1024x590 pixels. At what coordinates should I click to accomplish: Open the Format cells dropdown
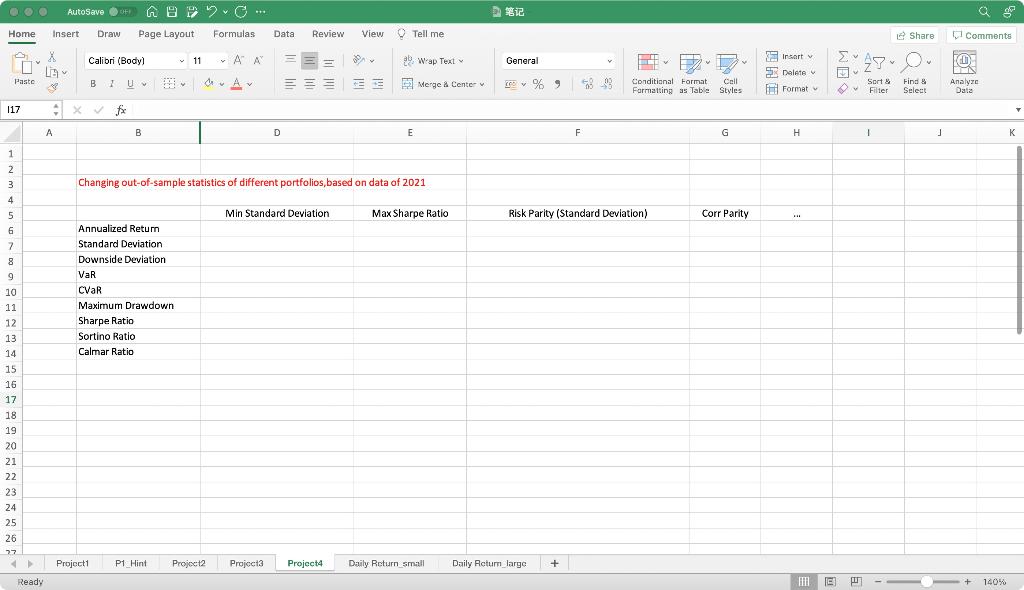point(815,89)
